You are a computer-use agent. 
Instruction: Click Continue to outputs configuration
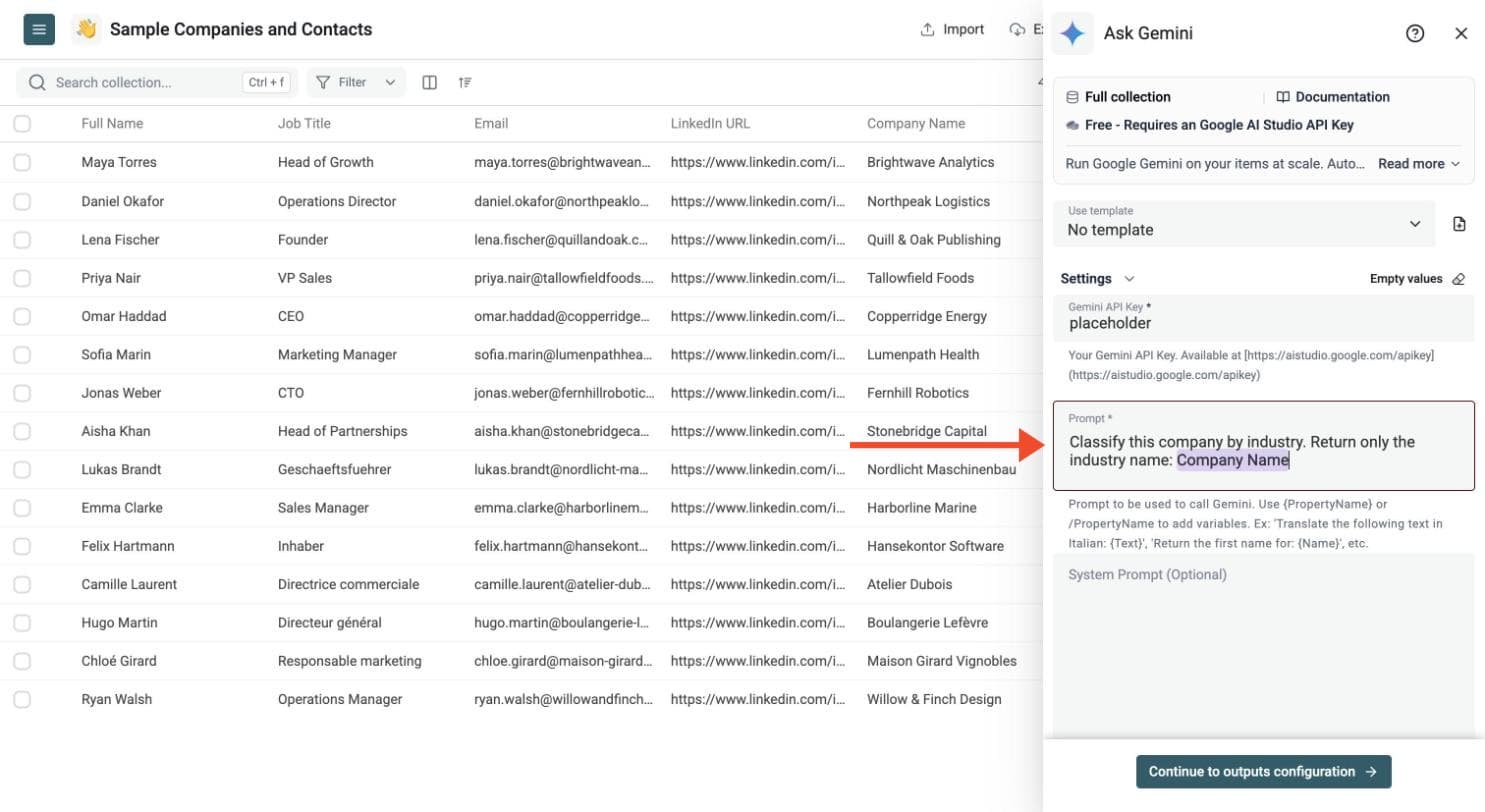coord(1264,772)
